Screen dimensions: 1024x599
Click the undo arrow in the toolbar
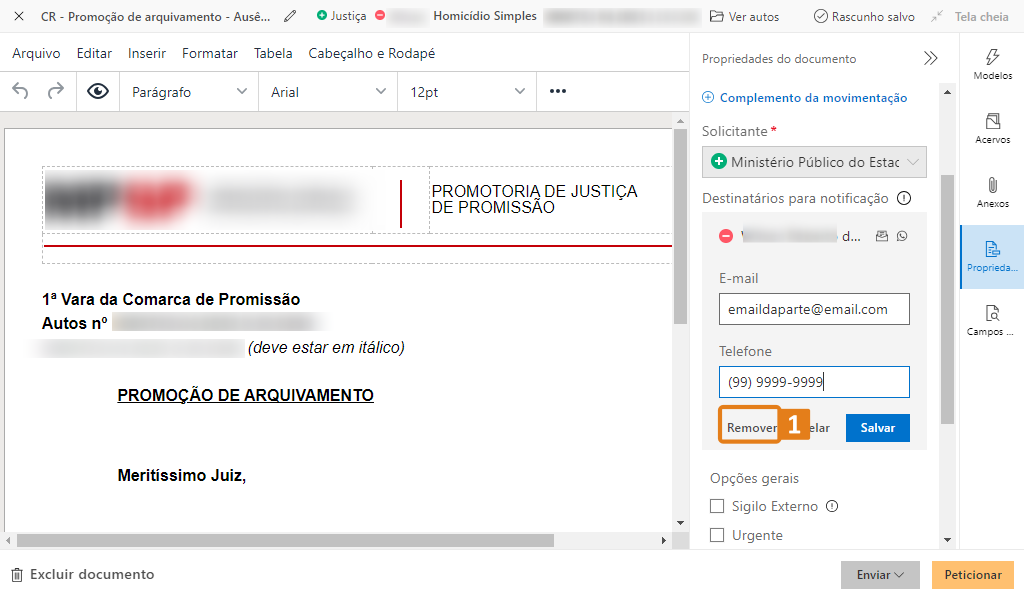[x=20, y=91]
